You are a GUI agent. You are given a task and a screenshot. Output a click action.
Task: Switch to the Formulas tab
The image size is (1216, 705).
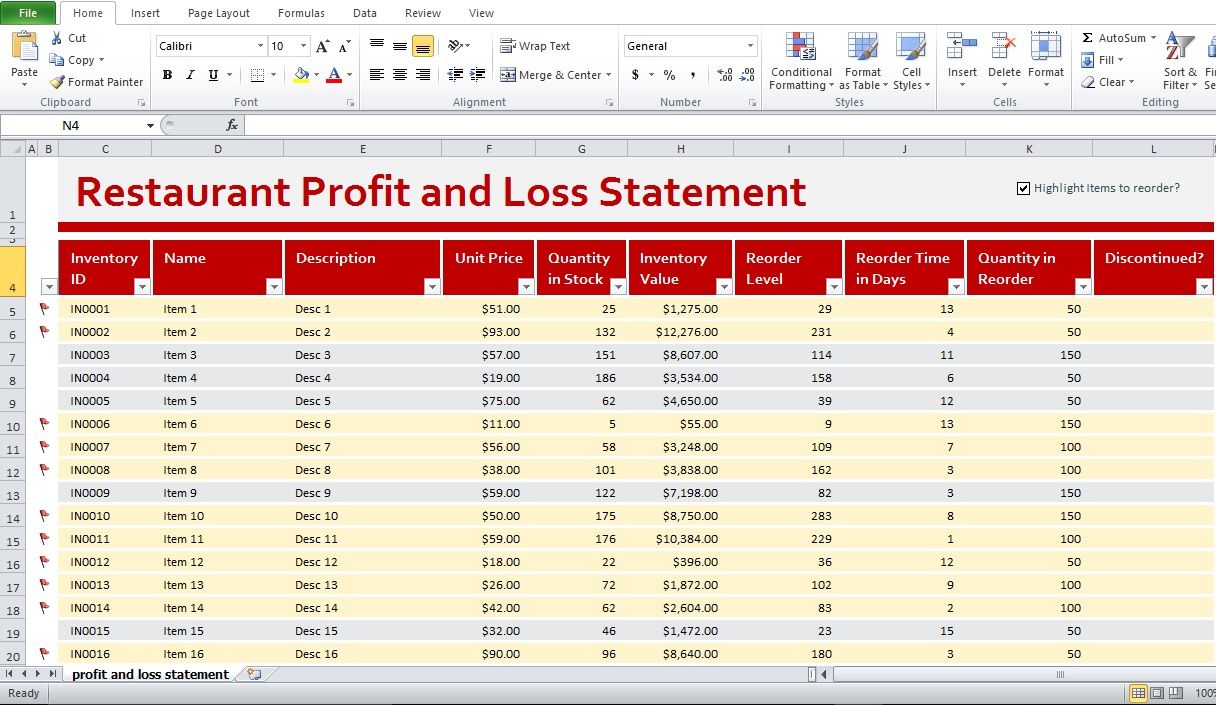point(301,13)
